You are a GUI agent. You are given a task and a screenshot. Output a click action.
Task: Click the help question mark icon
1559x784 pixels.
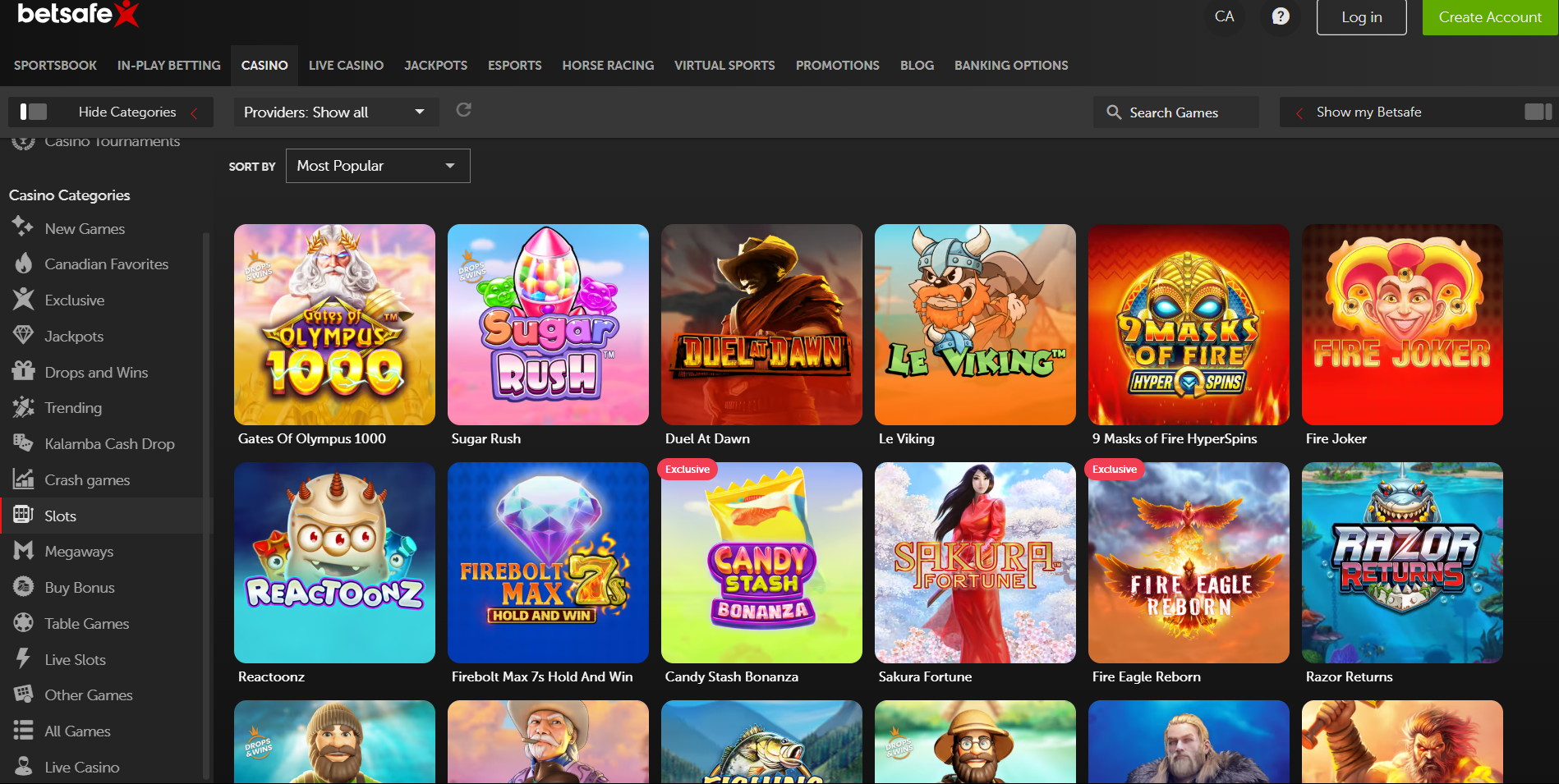[x=1281, y=16]
